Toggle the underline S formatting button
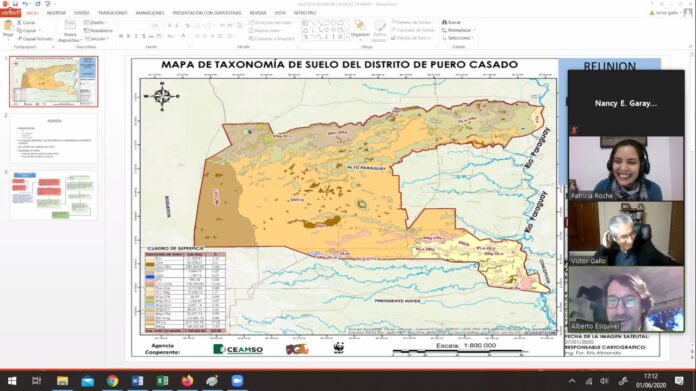696x391 pixels. 136,36
